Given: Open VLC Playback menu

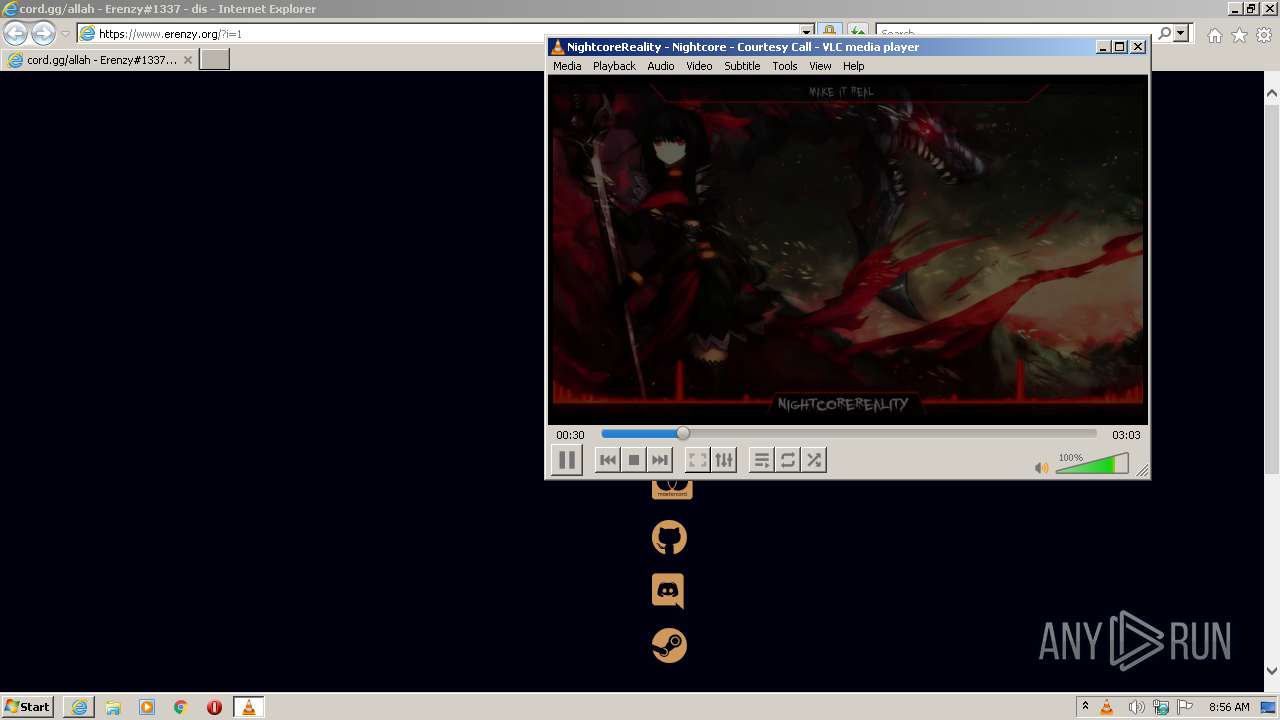Looking at the screenshot, I should [x=614, y=66].
